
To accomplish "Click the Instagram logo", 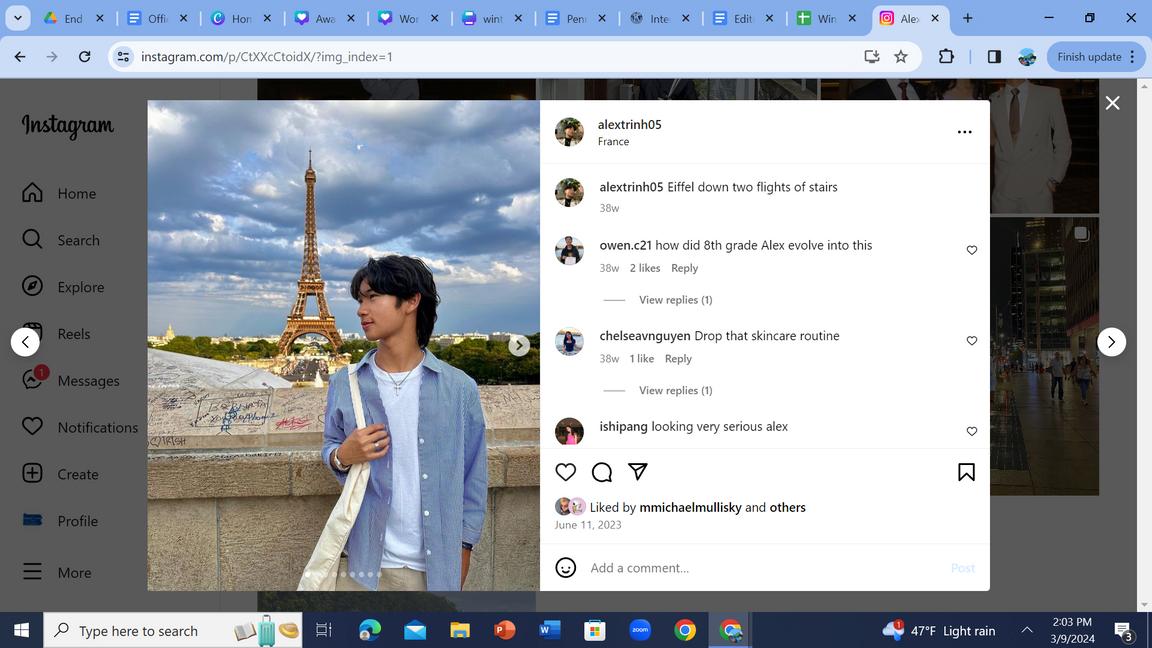I will (x=68, y=126).
